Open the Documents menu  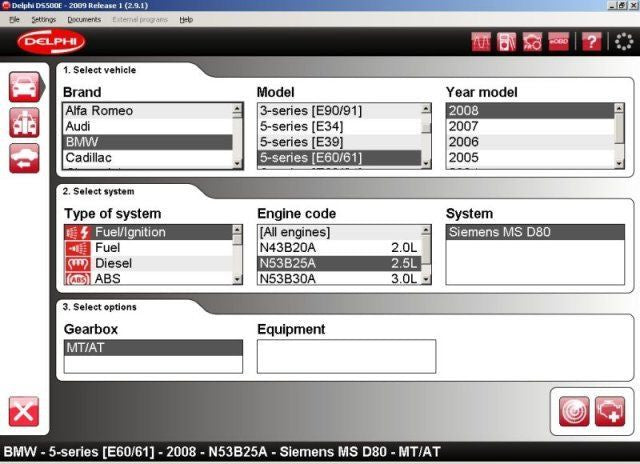84,20
